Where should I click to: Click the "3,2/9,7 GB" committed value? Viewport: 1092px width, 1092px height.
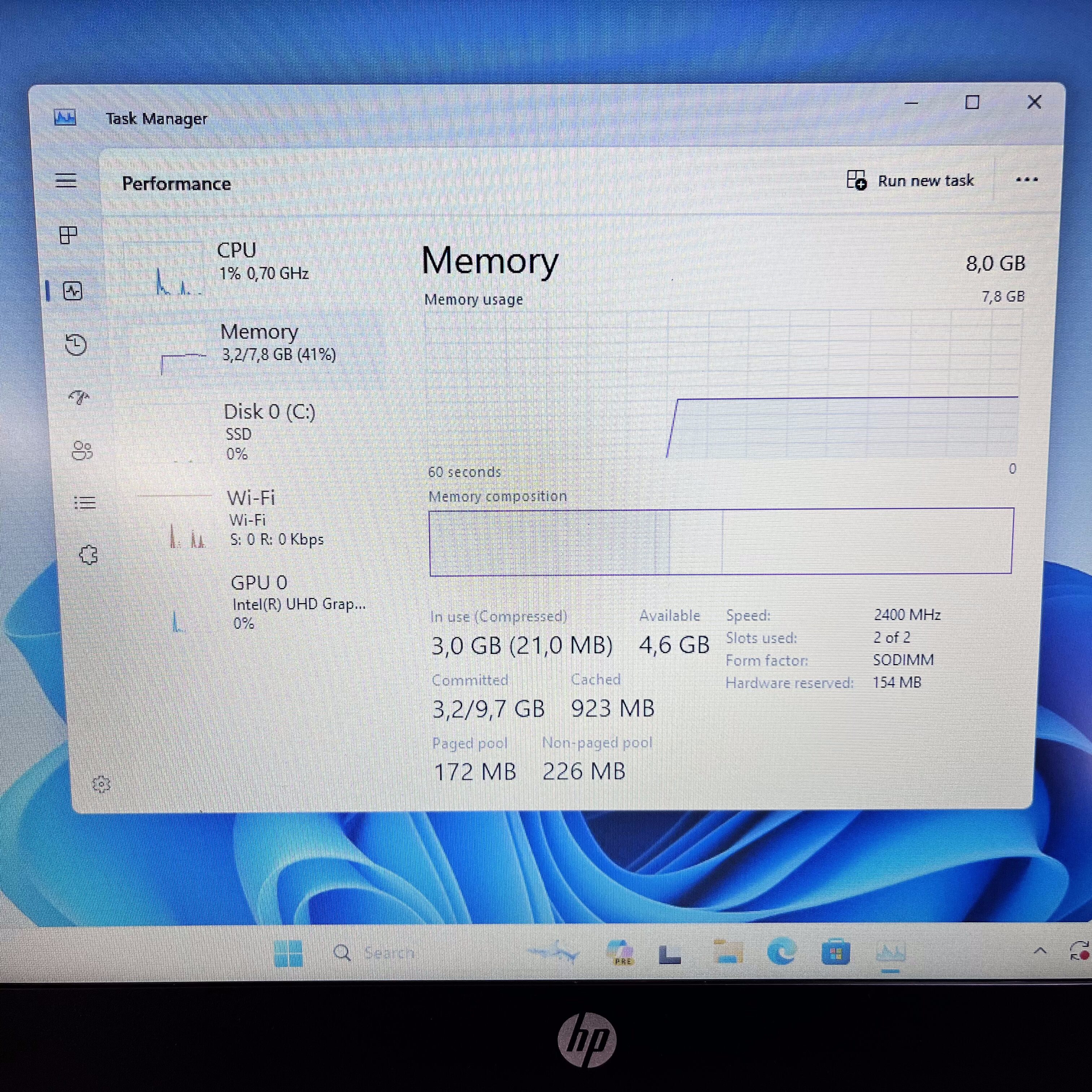[488, 709]
